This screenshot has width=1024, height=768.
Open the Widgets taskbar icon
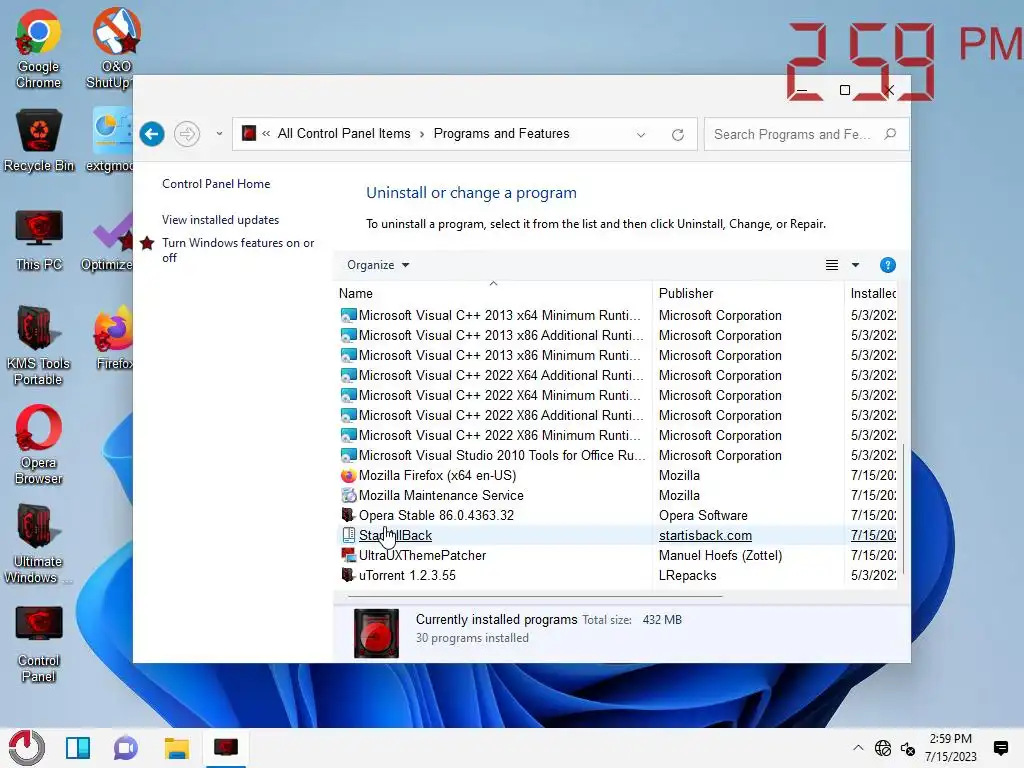pyautogui.click(x=78, y=748)
